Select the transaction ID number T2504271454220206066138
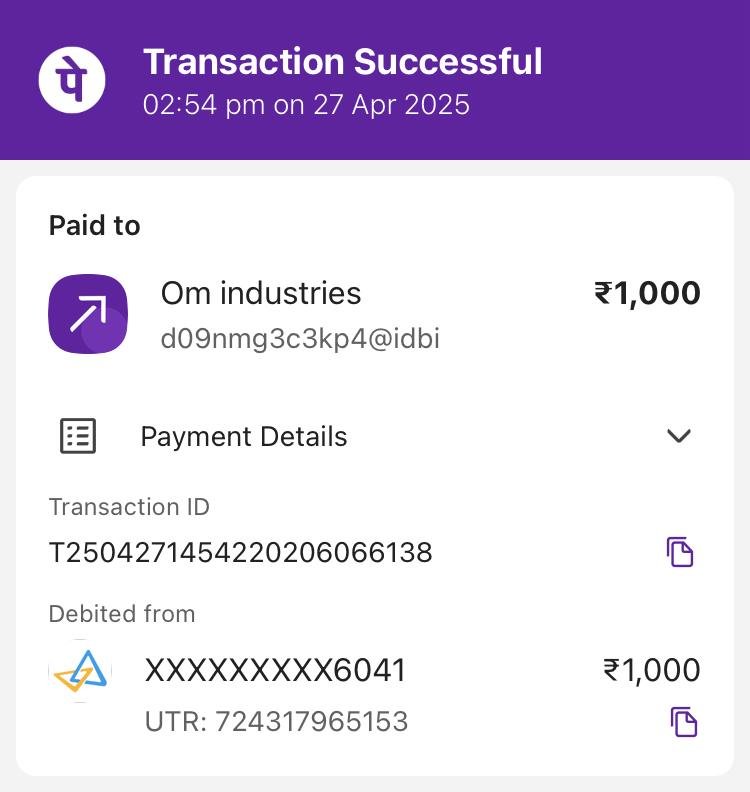 (x=240, y=552)
